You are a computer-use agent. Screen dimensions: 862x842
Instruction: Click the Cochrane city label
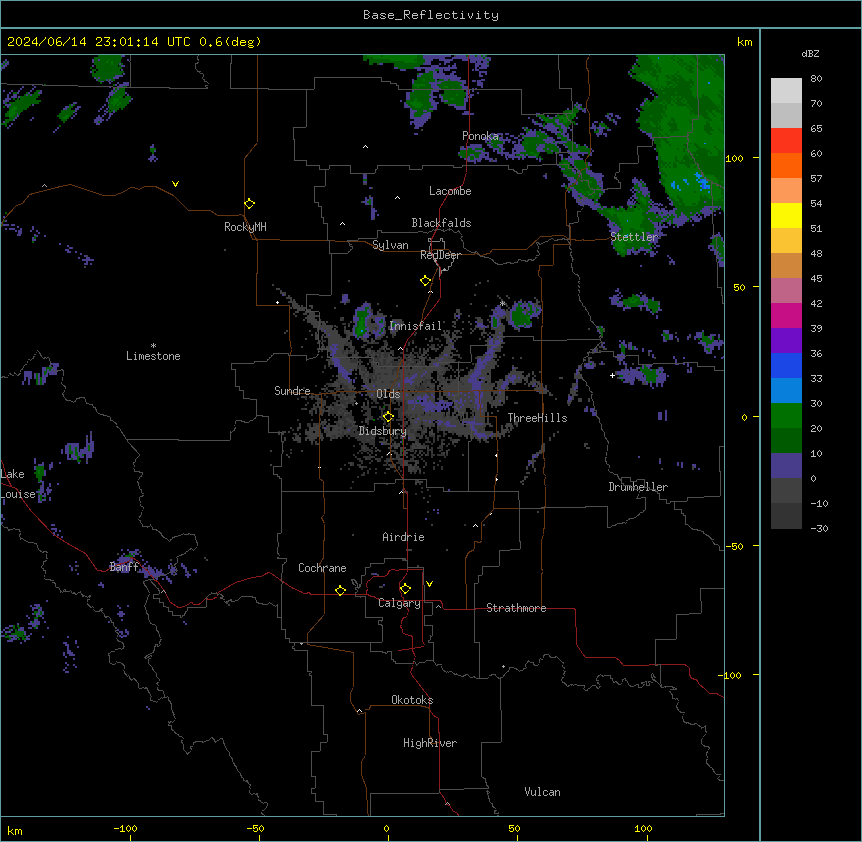tap(322, 568)
